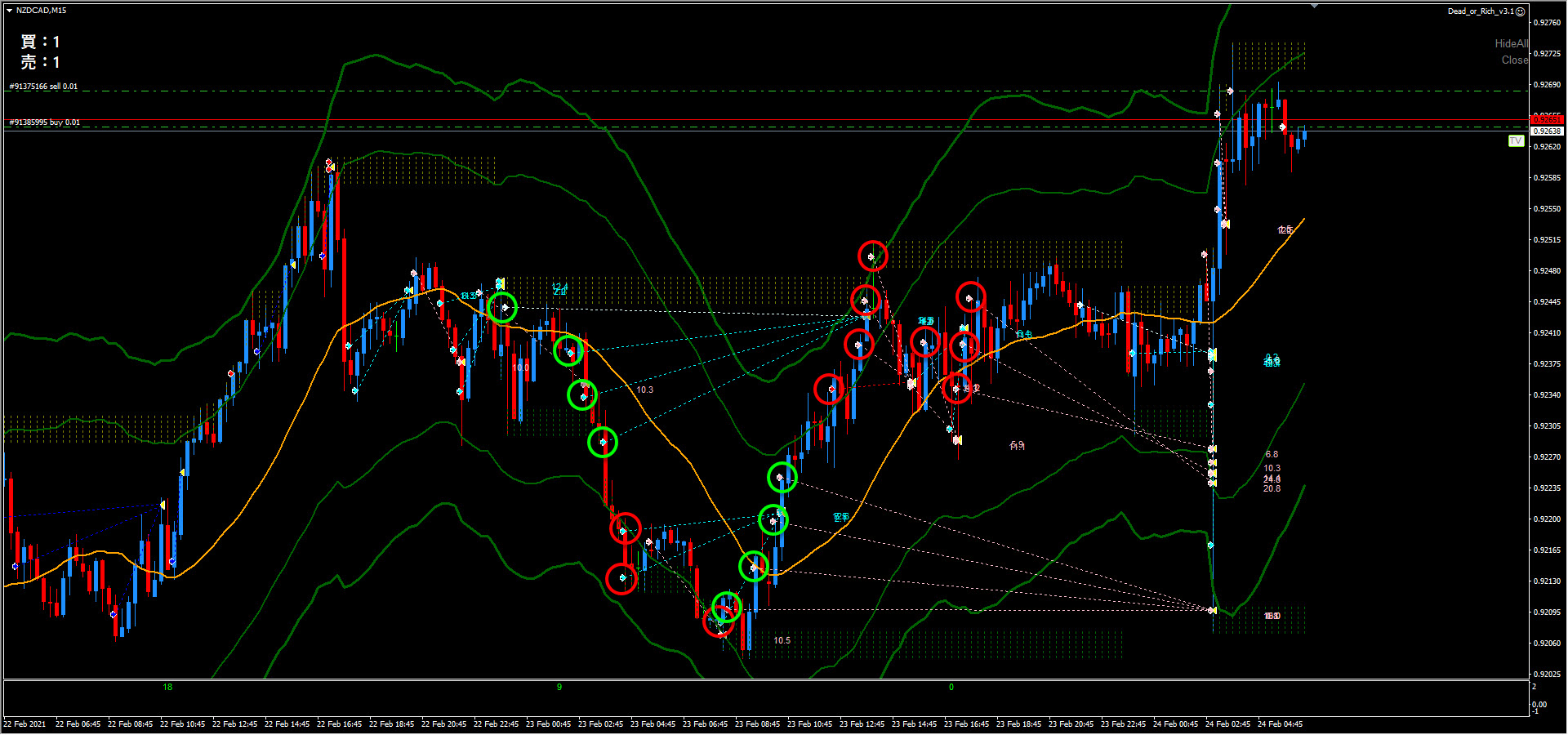Click the 0.92725 price scale label

1548,54
